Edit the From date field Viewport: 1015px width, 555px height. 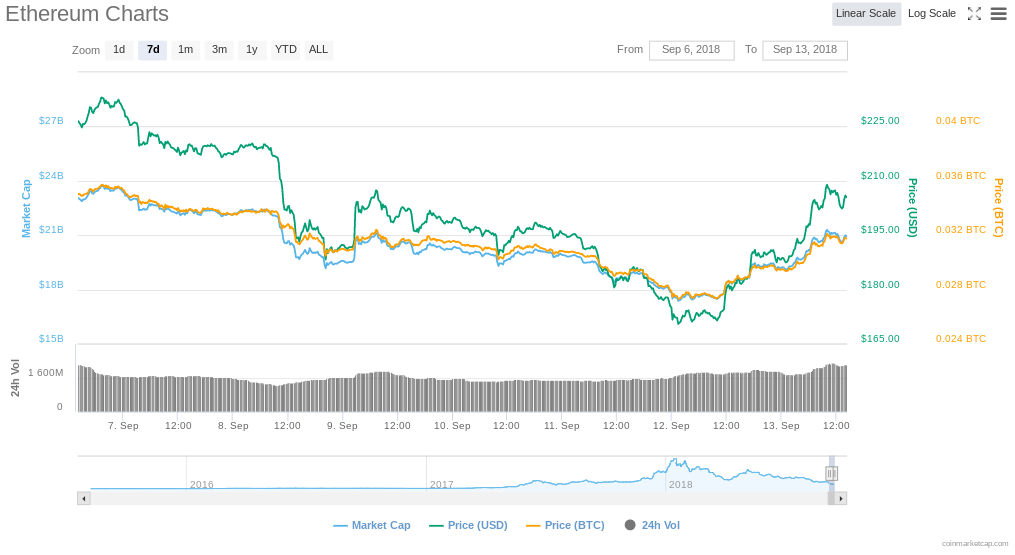(x=691, y=50)
